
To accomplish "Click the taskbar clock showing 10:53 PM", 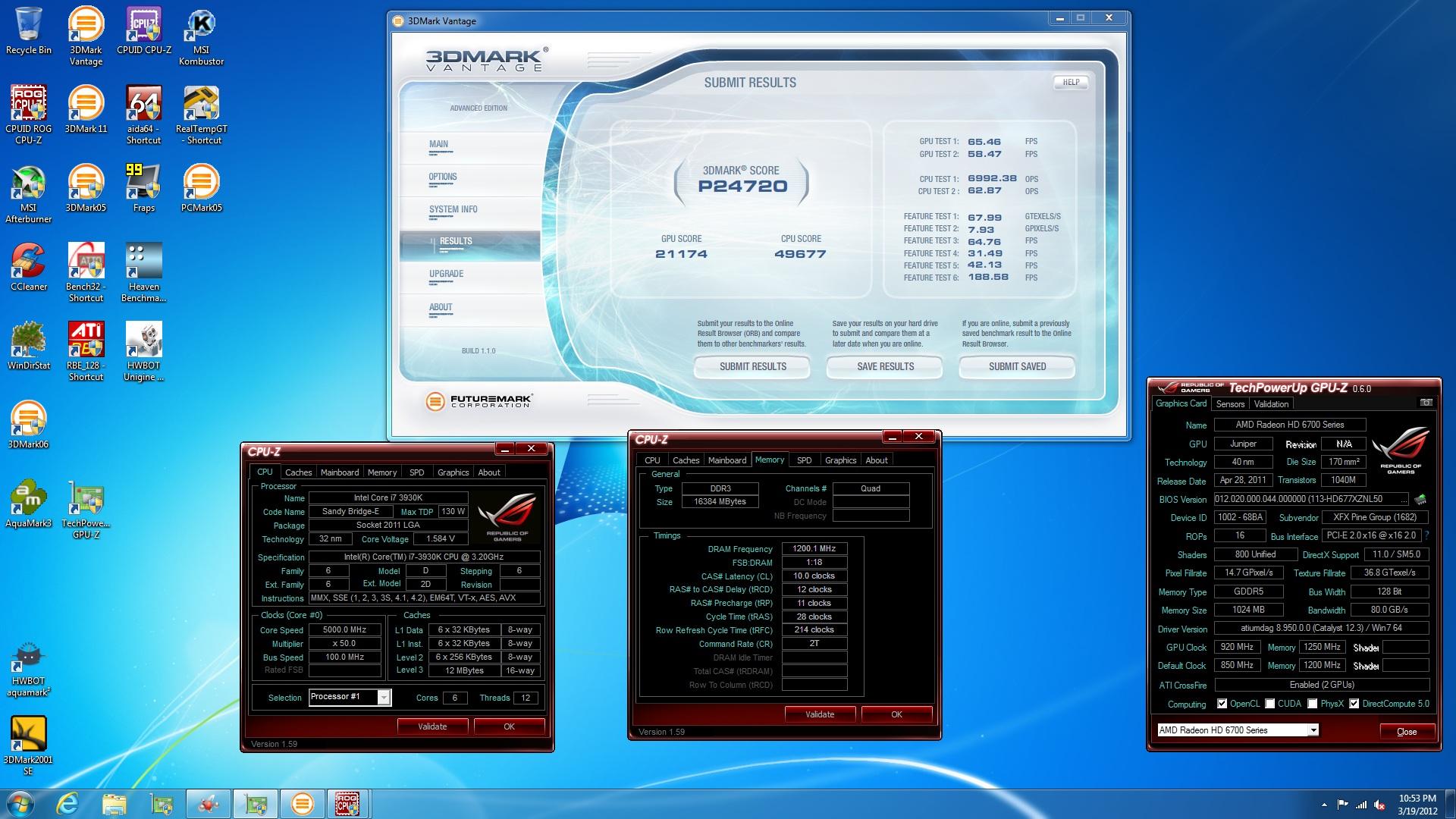I will (1417, 805).
